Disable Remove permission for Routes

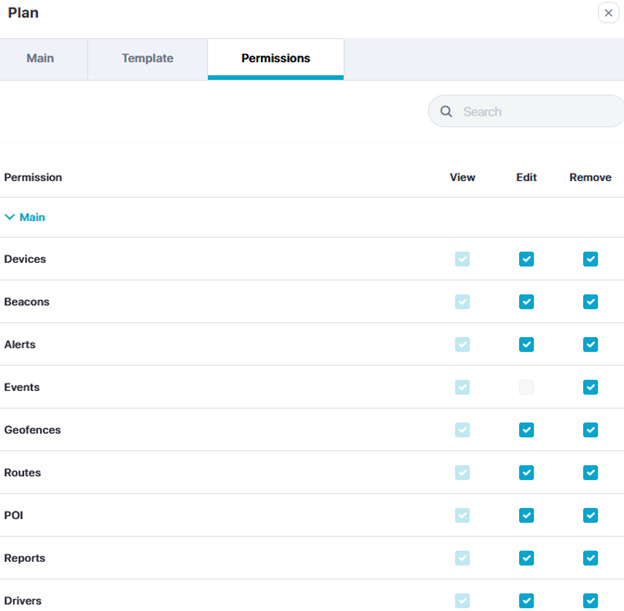pos(590,473)
